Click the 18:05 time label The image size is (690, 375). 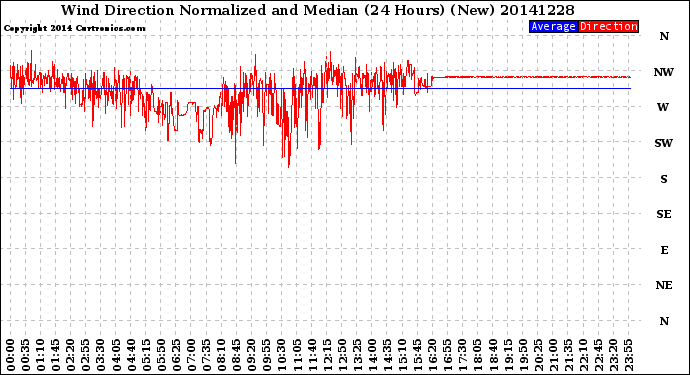point(478,355)
